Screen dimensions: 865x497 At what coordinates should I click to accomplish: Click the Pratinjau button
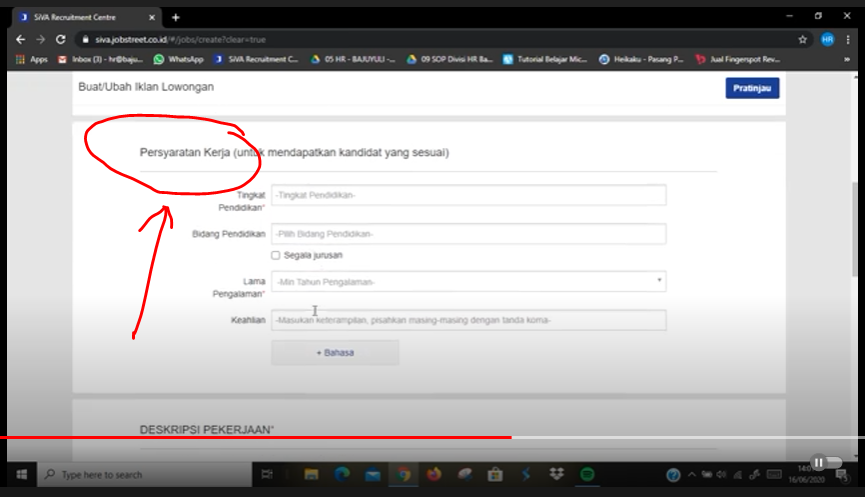pyautogui.click(x=752, y=88)
